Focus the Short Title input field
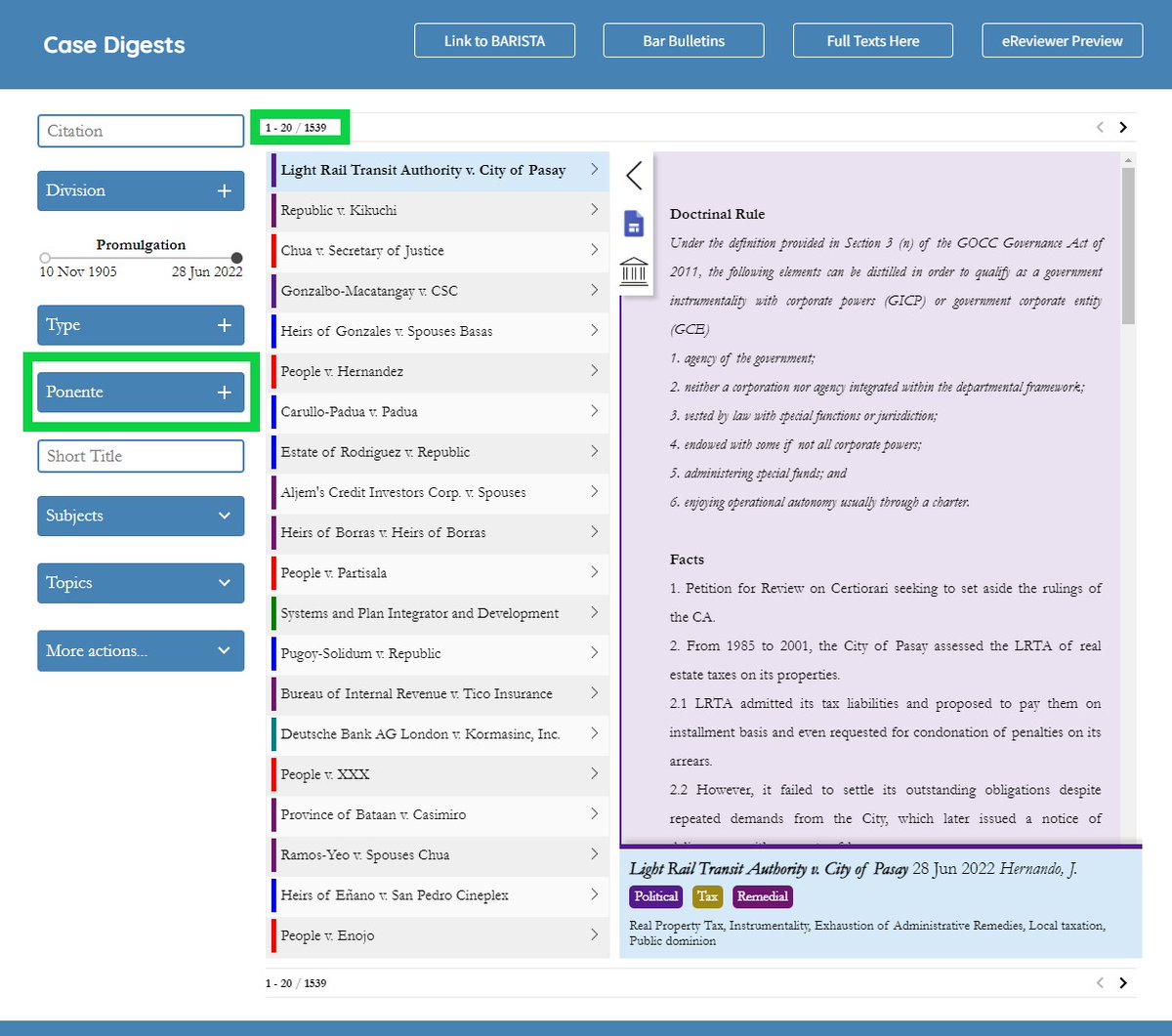This screenshot has width=1172, height=1036. point(141,456)
